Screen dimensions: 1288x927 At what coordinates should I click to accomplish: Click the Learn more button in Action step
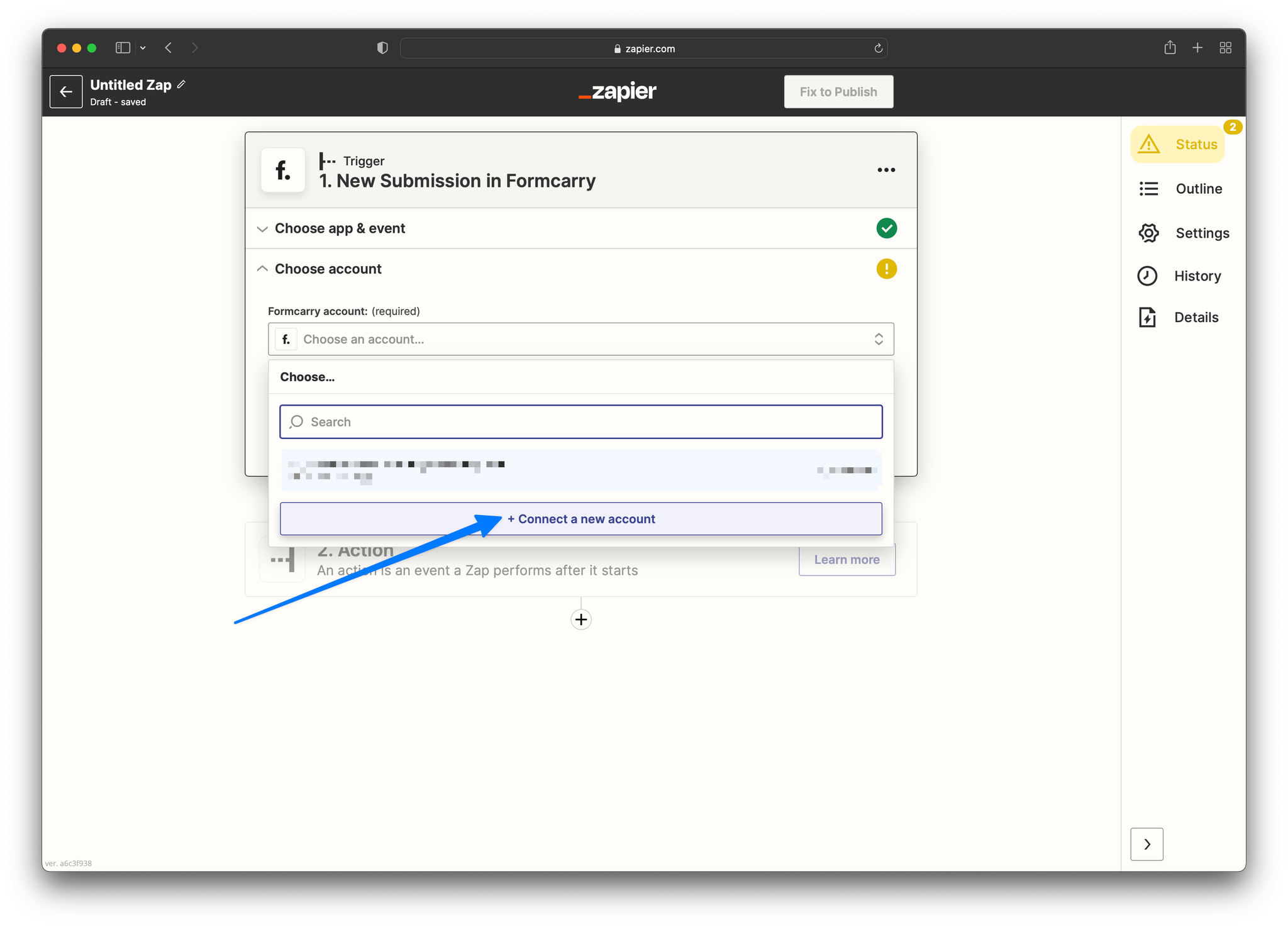point(847,560)
